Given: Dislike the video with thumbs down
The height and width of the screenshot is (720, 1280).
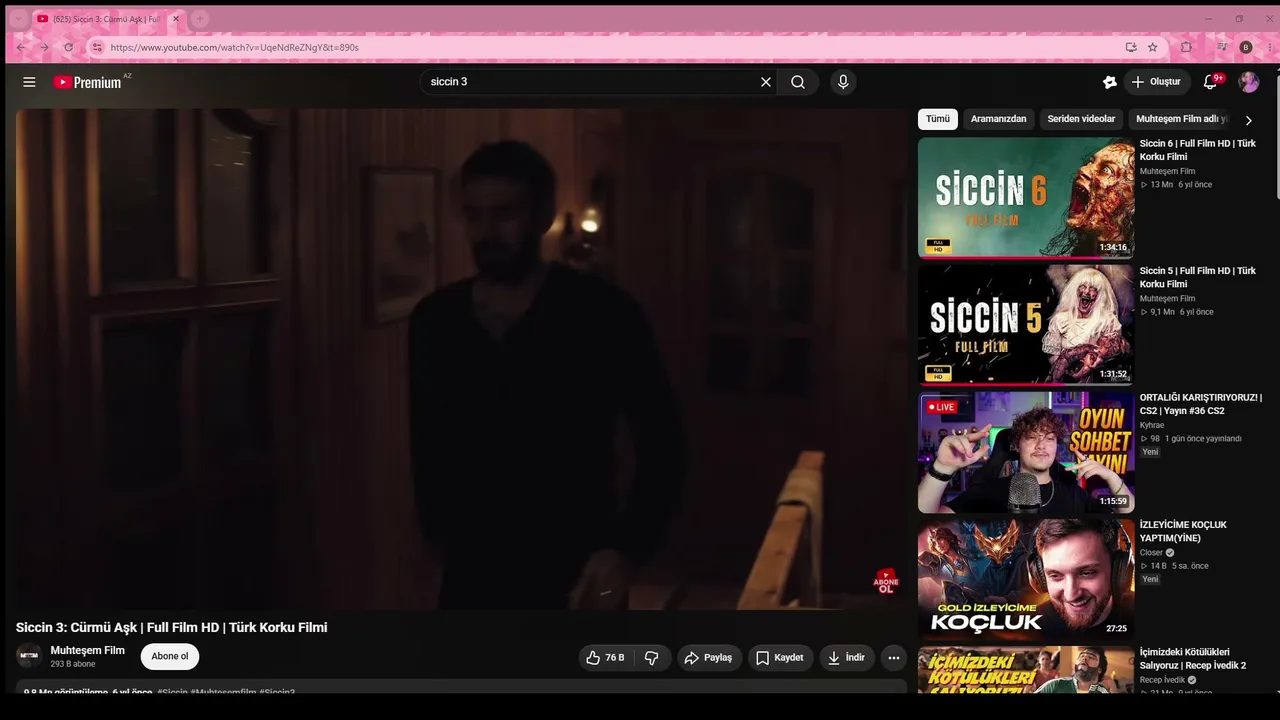Looking at the screenshot, I should pyautogui.click(x=652, y=657).
